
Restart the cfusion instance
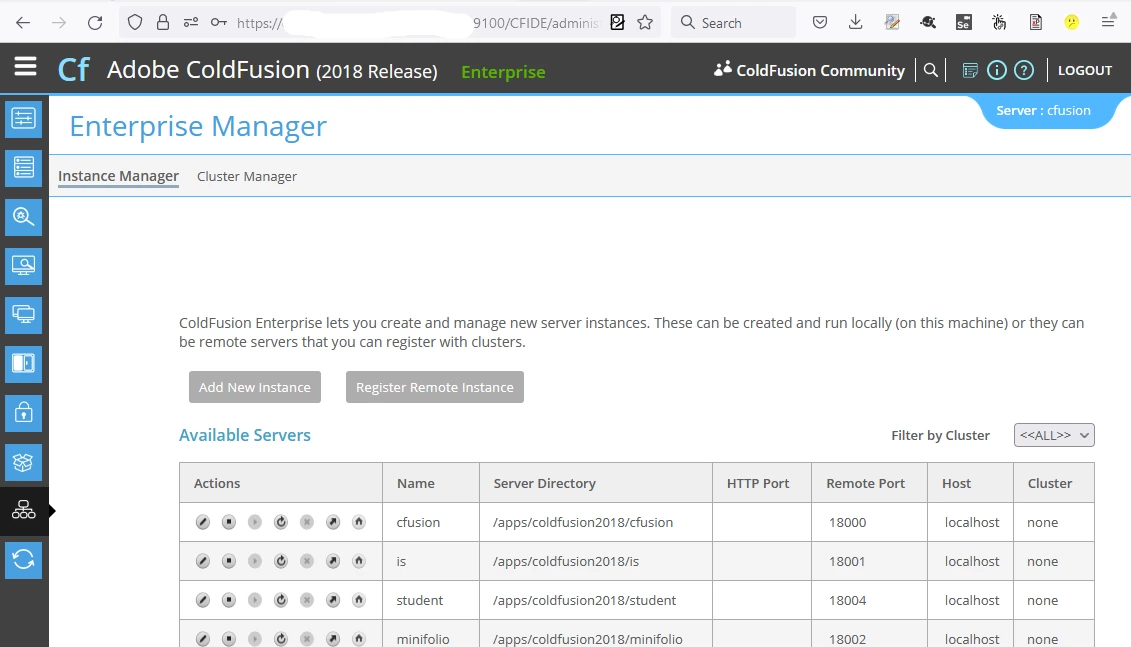[x=281, y=522]
